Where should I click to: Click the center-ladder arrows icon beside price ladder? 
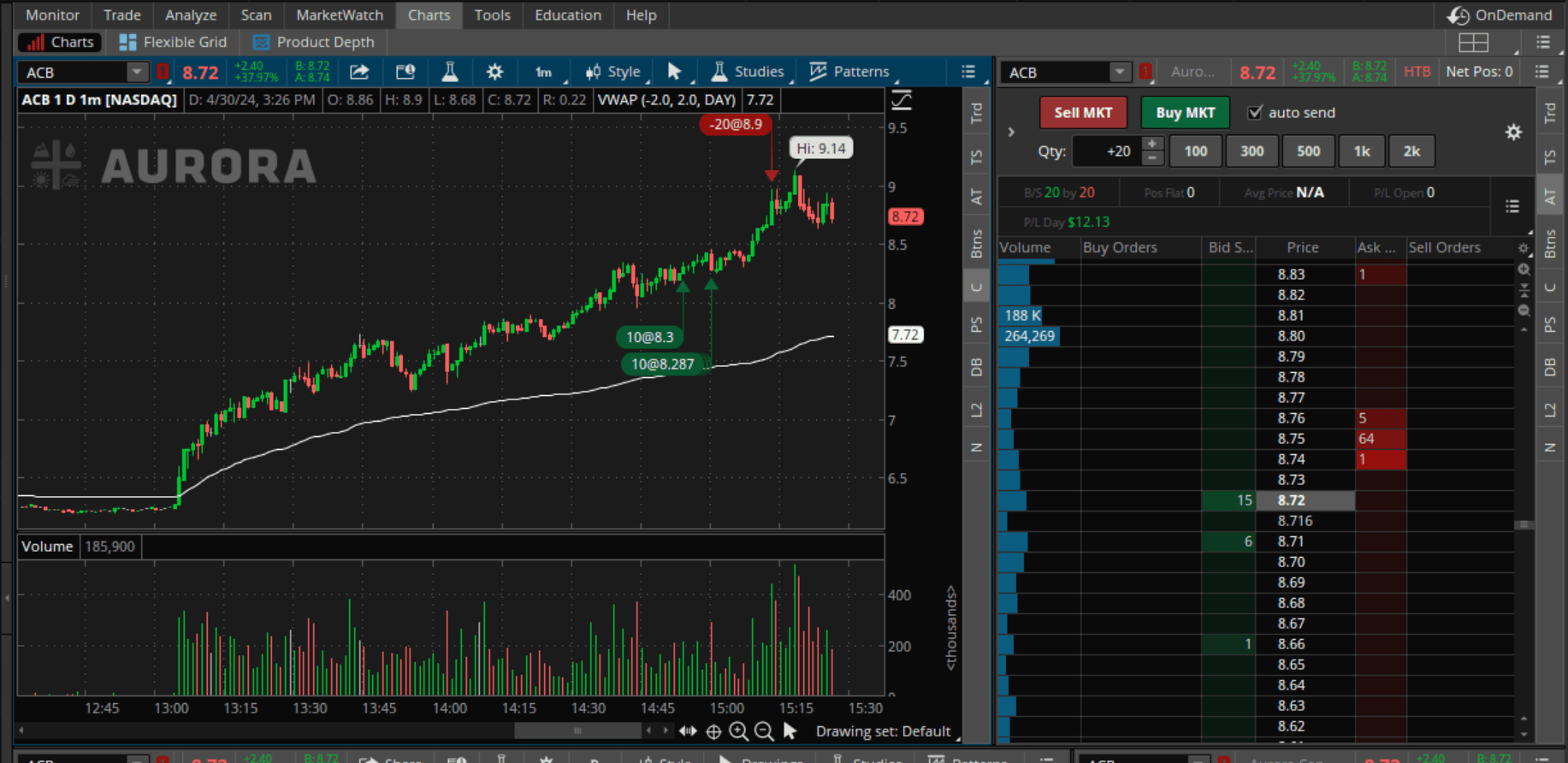[x=1524, y=290]
